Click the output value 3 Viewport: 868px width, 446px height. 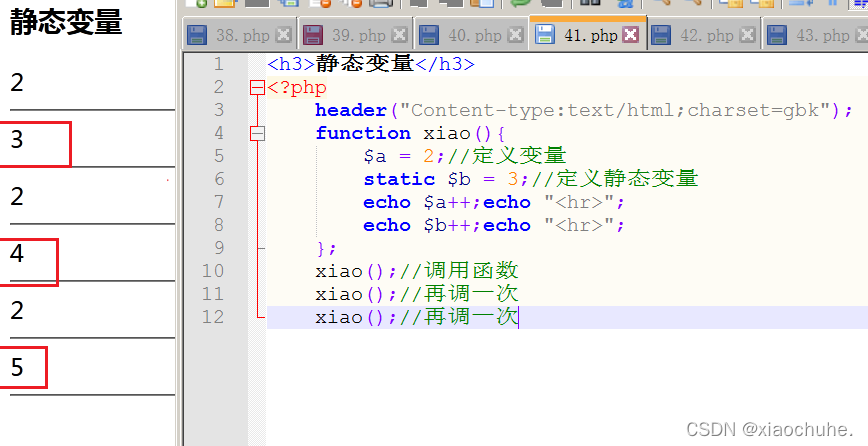pos(17,139)
